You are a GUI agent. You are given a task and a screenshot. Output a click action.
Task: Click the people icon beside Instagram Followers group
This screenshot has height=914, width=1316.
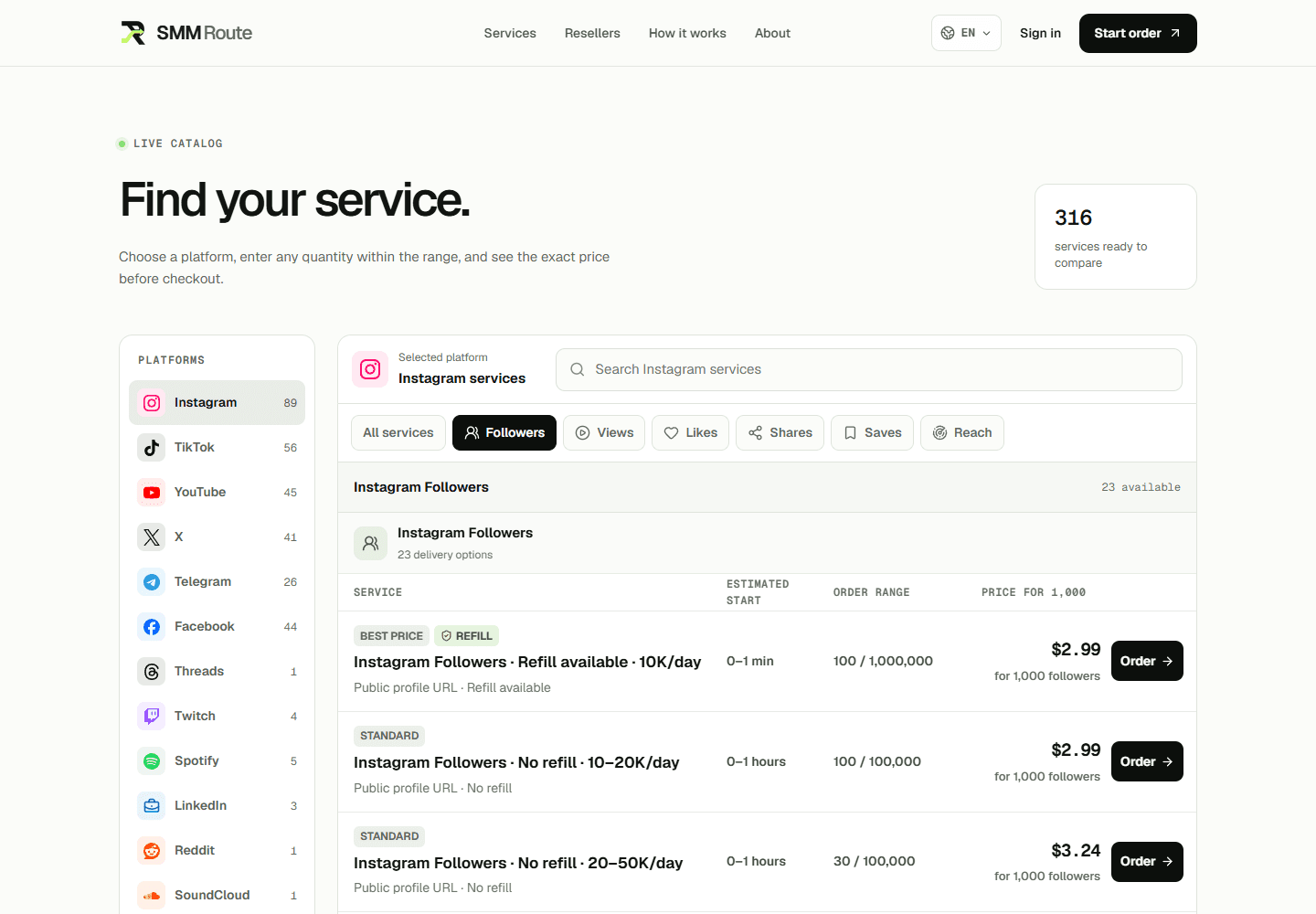click(370, 543)
